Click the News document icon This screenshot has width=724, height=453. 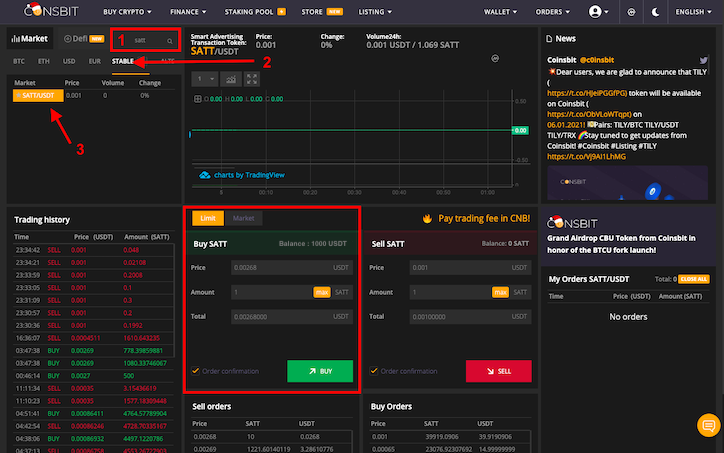tap(549, 39)
